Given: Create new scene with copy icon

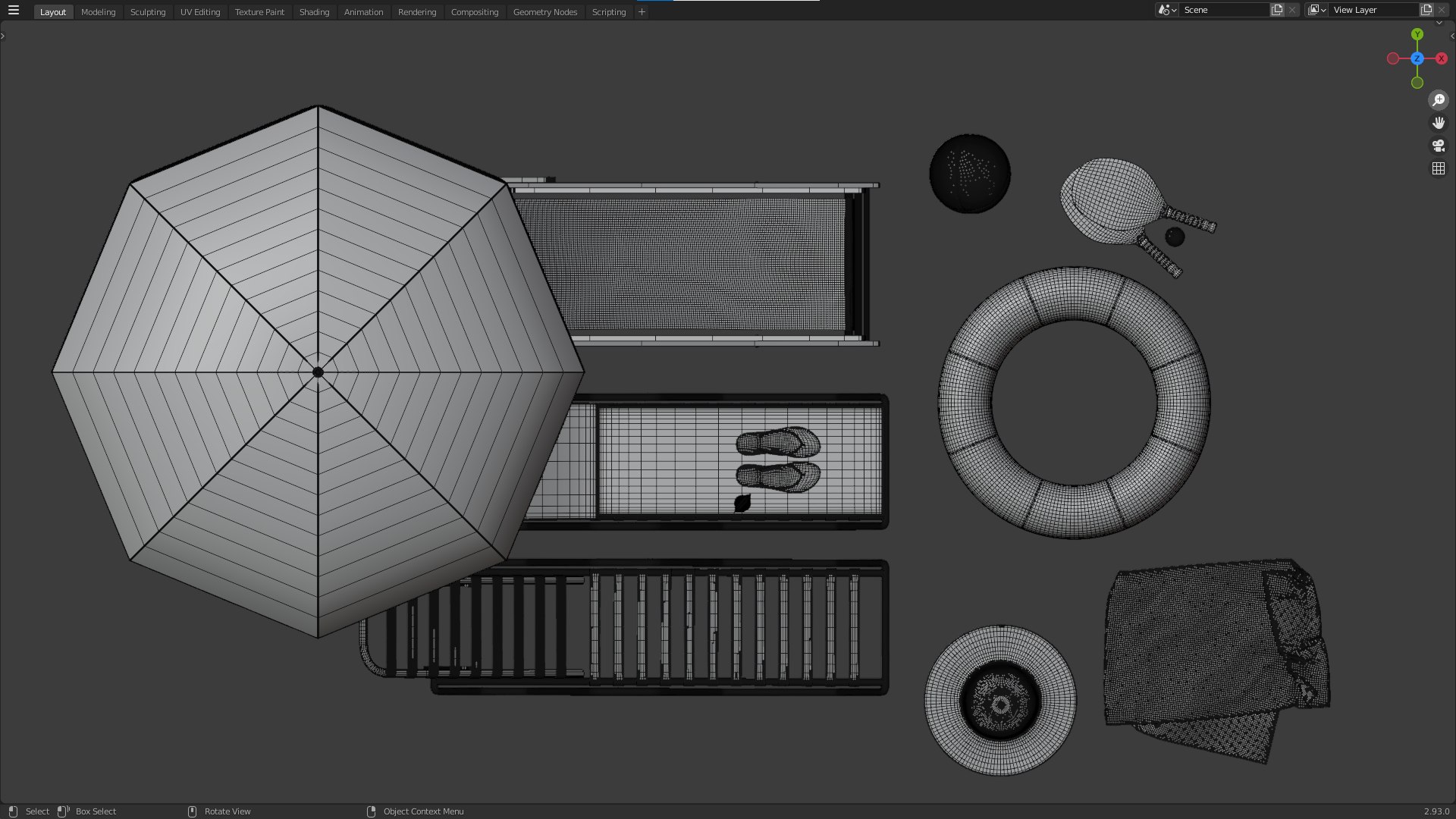Looking at the screenshot, I should (1277, 10).
